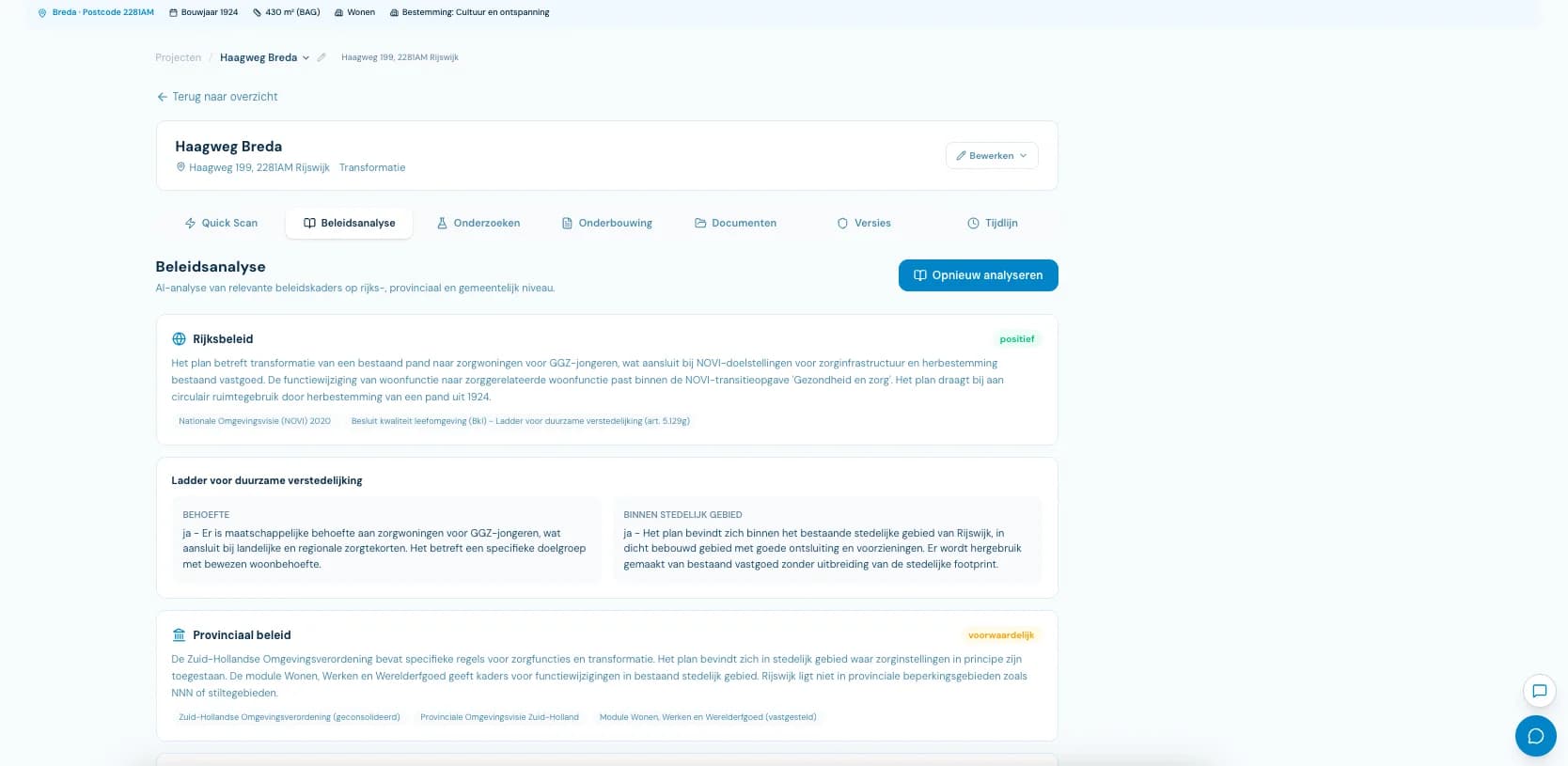Viewport: 1568px width, 766px height.
Task: Open the square chat message icon
Action: point(1540,691)
